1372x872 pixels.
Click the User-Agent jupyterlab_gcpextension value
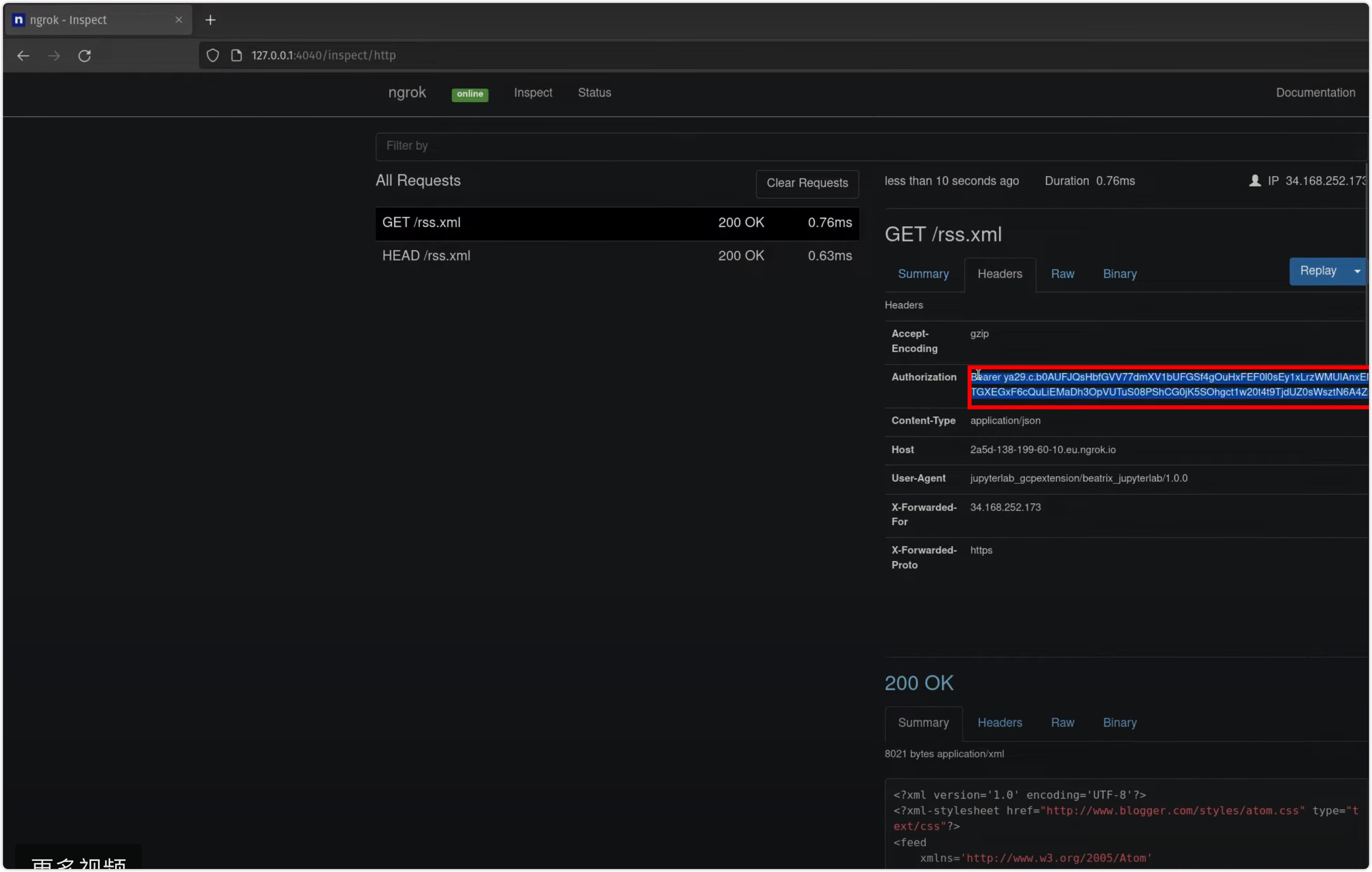(1079, 478)
